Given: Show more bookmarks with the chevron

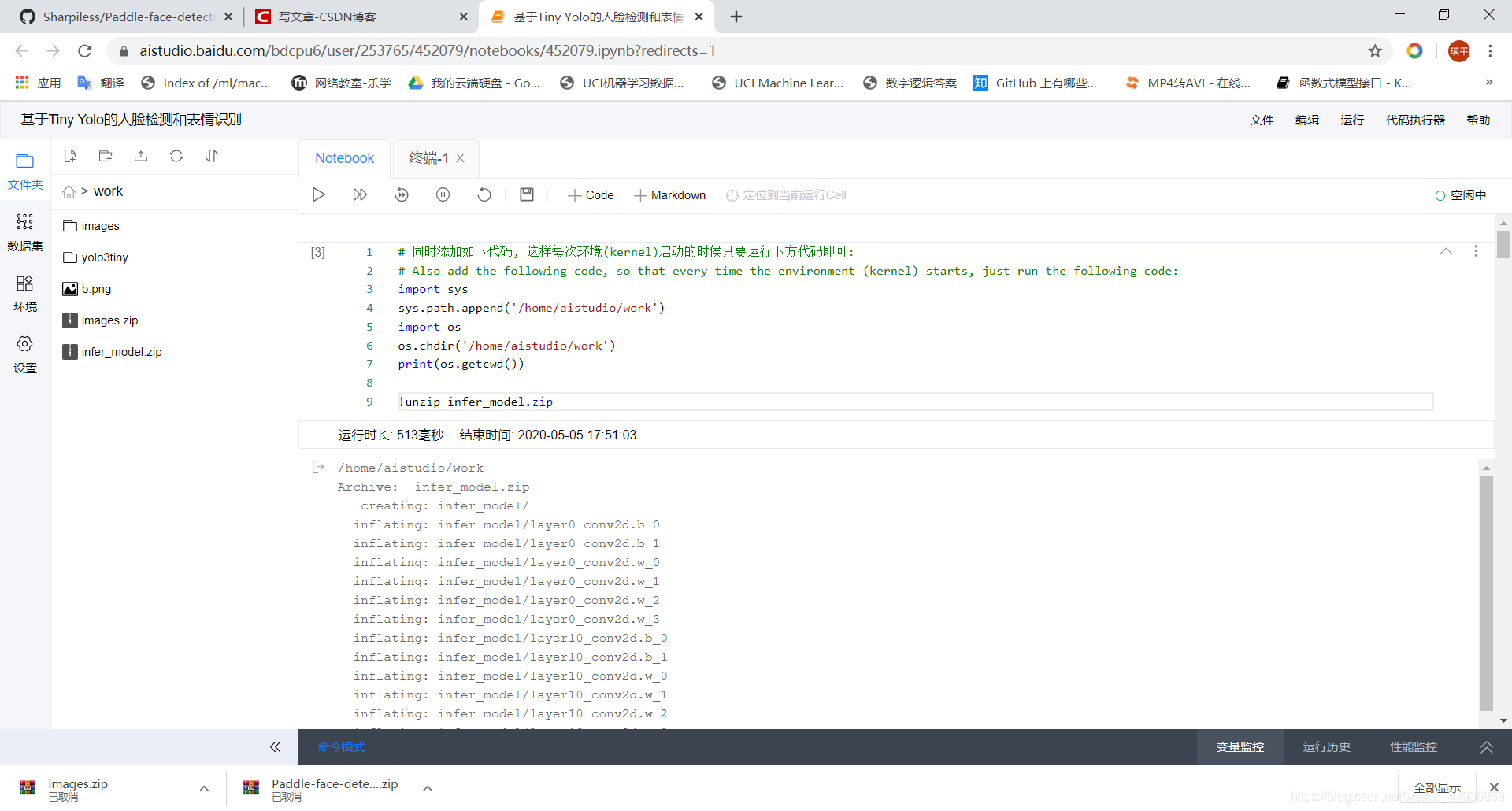Looking at the screenshot, I should tap(1488, 83).
